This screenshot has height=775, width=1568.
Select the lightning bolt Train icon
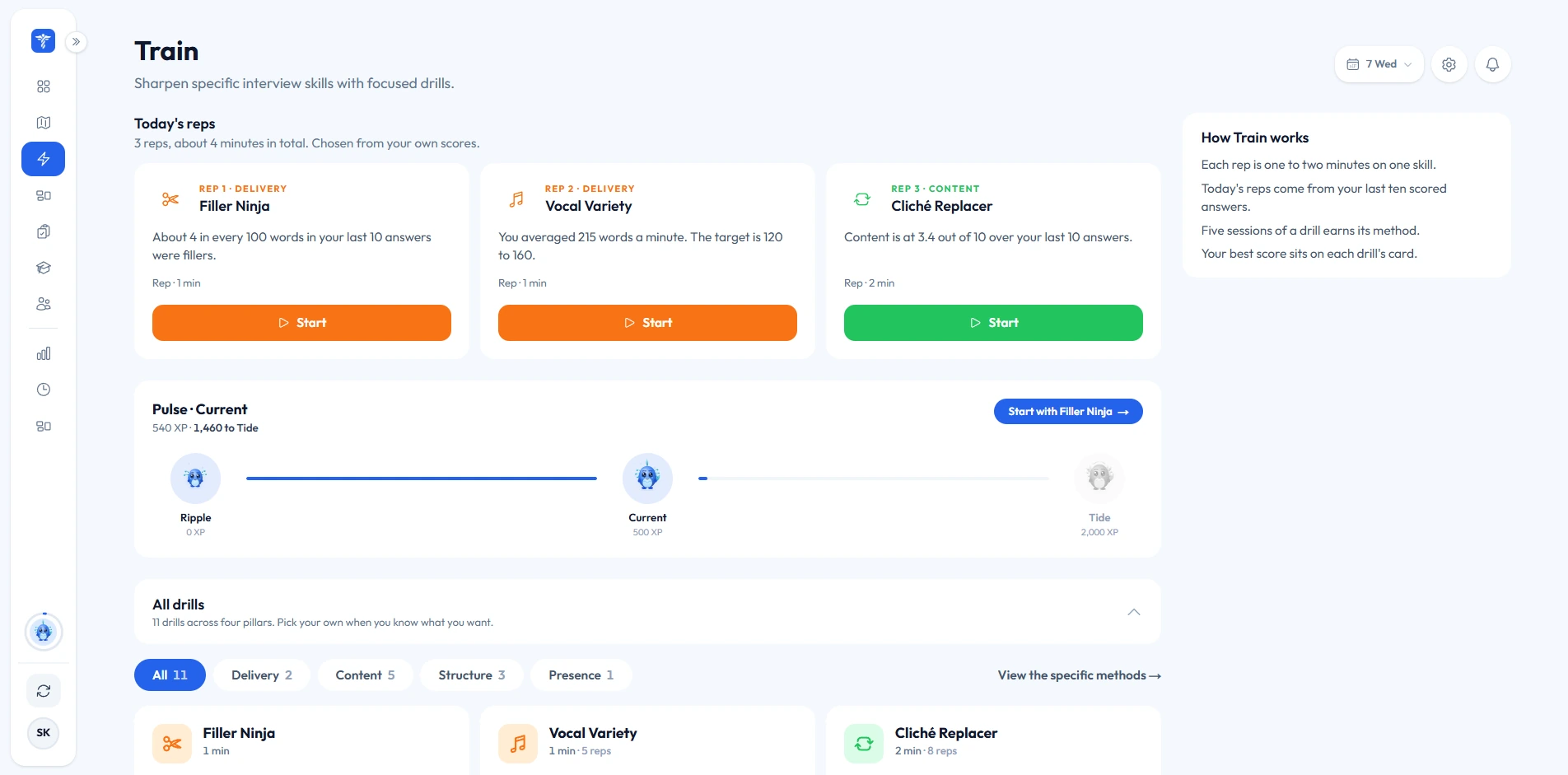pos(44,159)
